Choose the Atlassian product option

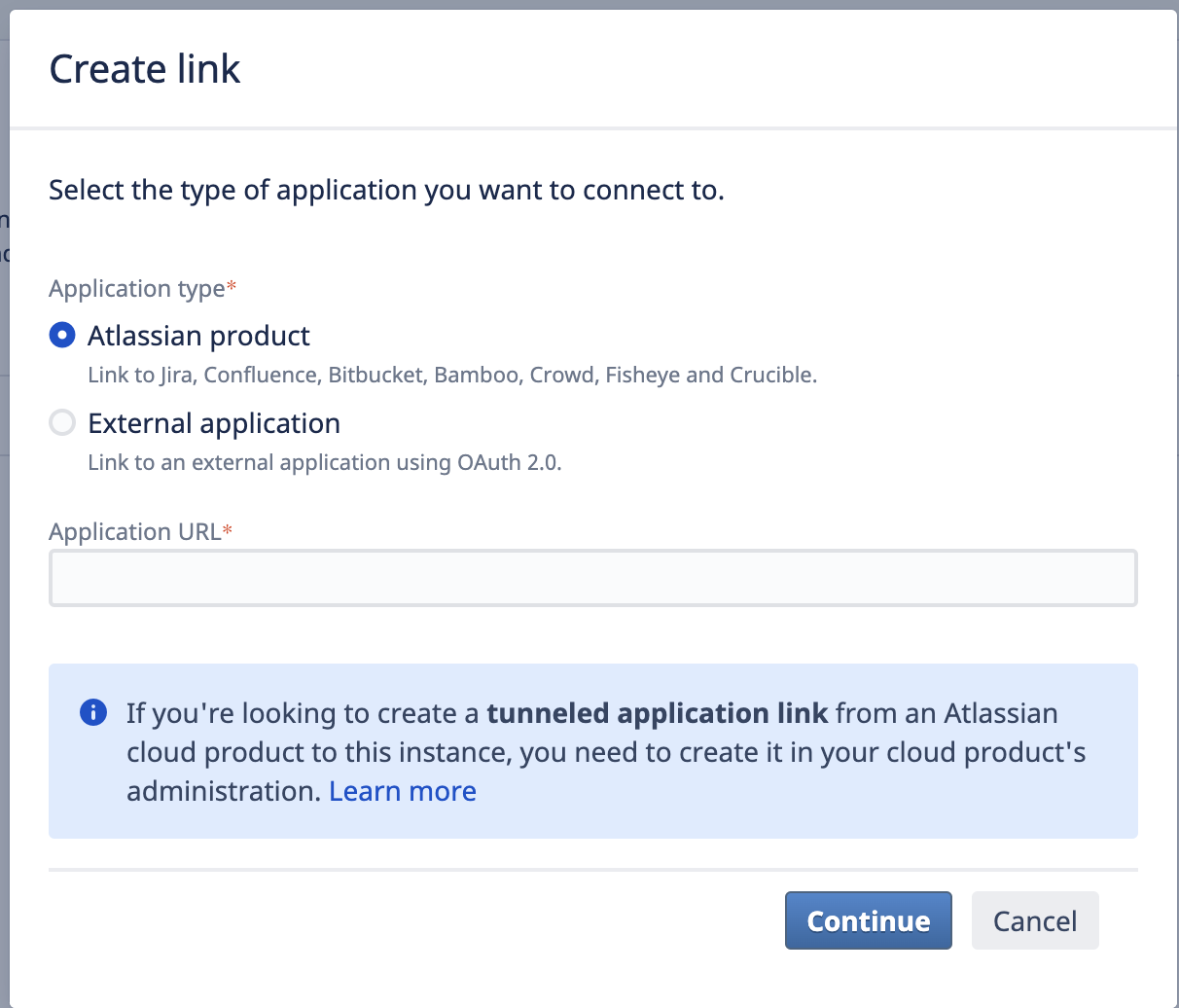(x=198, y=335)
